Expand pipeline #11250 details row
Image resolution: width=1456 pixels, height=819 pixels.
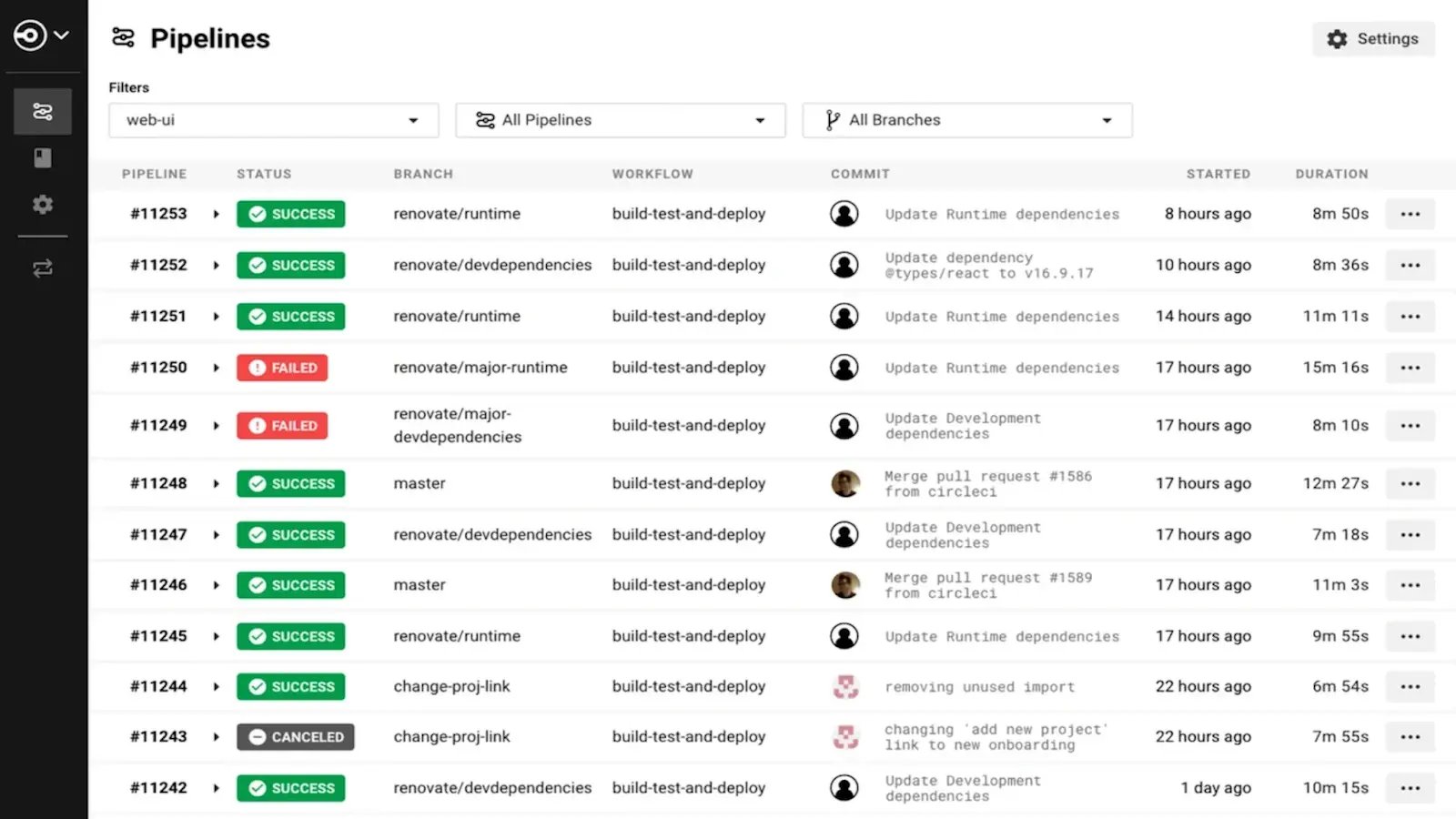pos(217,368)
